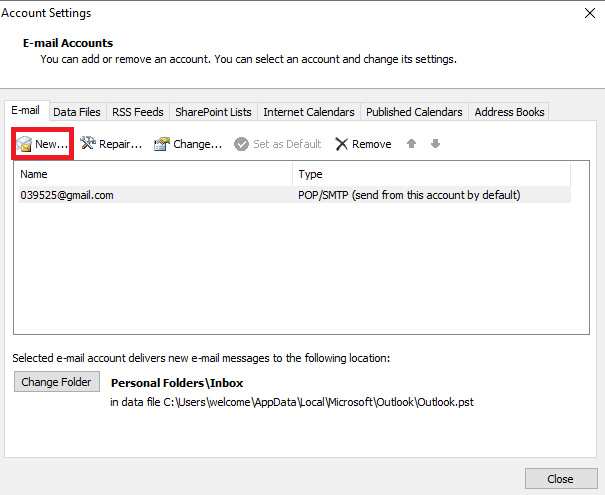The image size is (605, 495).
Task: Click the Repair tools icon
Action: (88, 144)
